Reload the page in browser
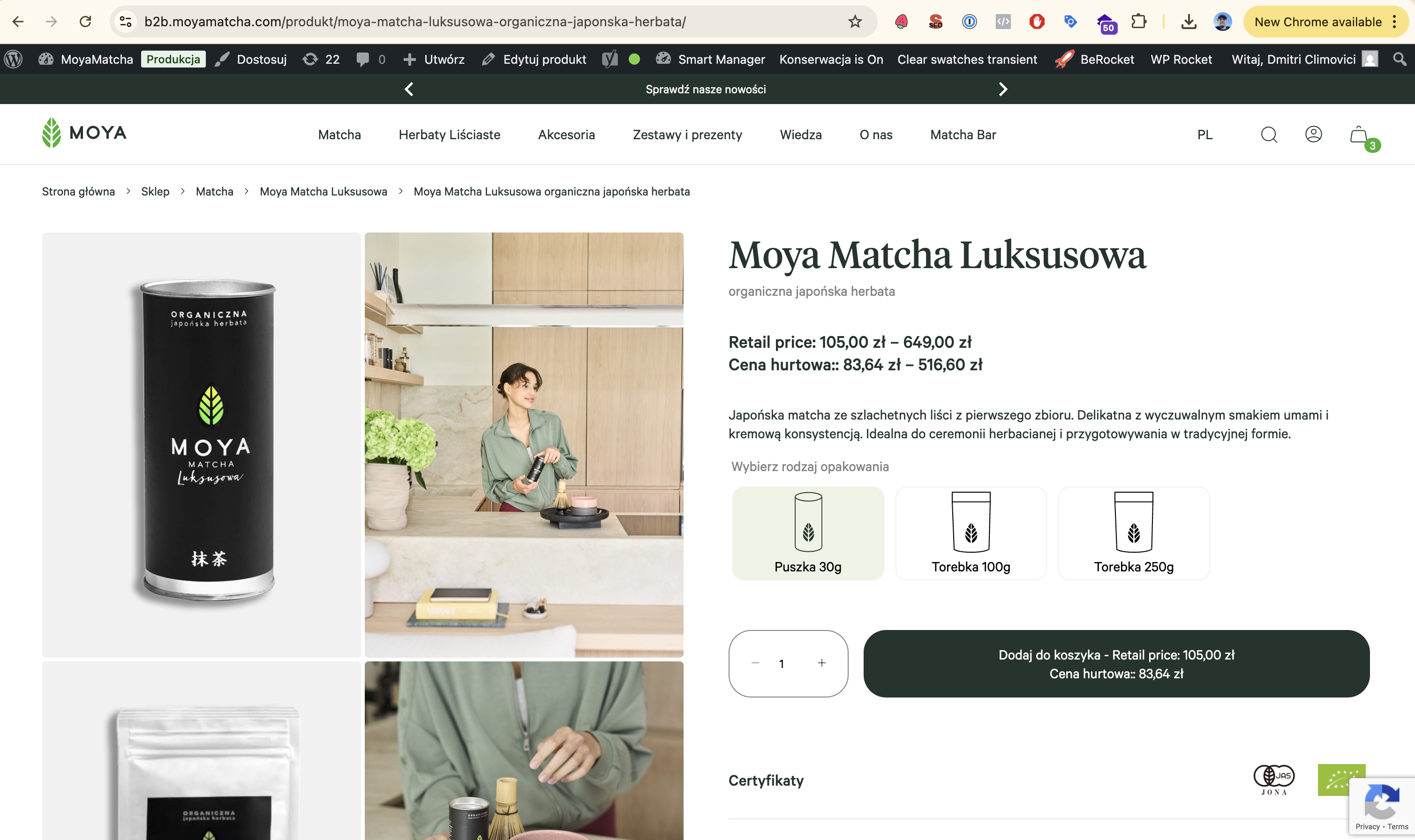Image resolution: width=1415 pixels, height=840 pixels. (85, 22)
